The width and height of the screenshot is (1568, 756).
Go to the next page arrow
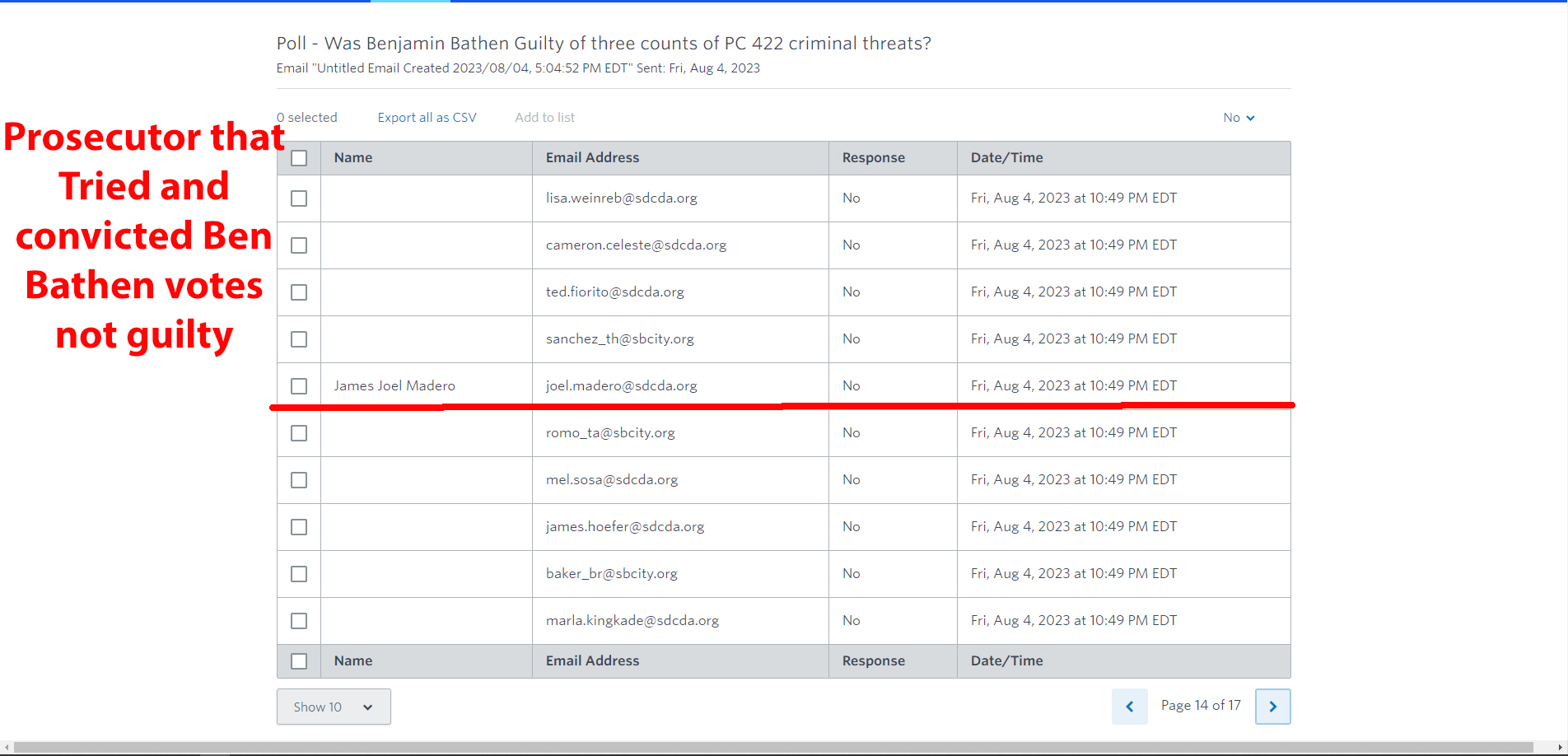point(1272,707)
